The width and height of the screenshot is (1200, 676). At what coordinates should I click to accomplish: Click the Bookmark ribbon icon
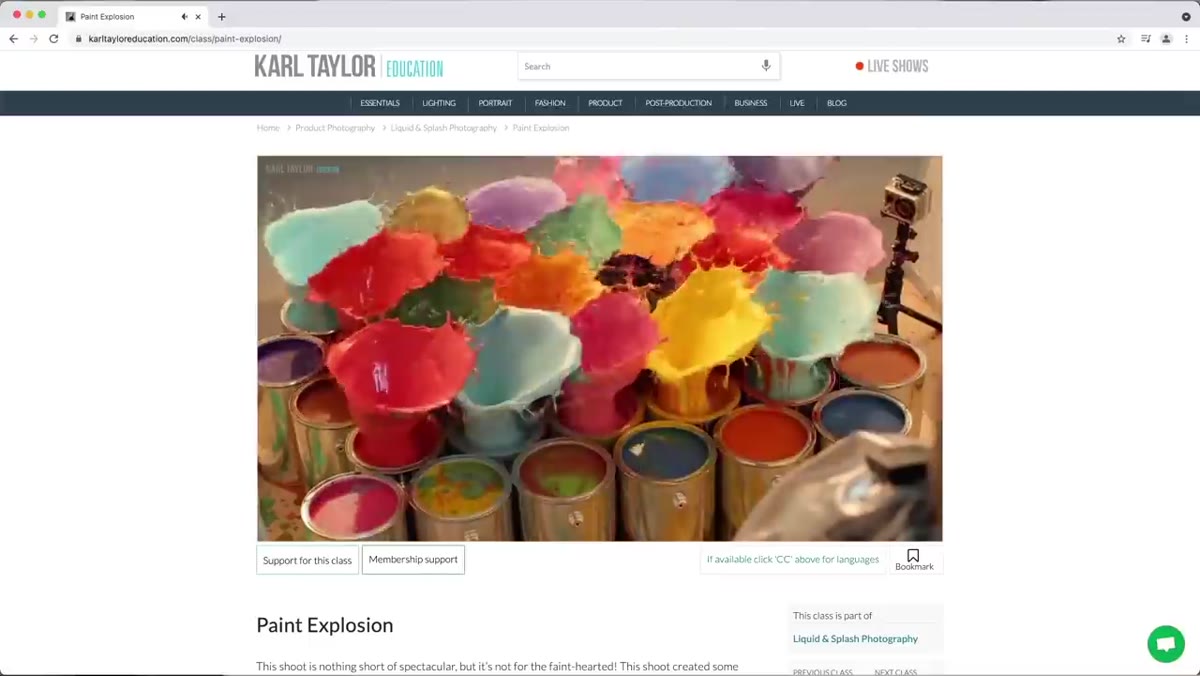[x=913, y=555]
